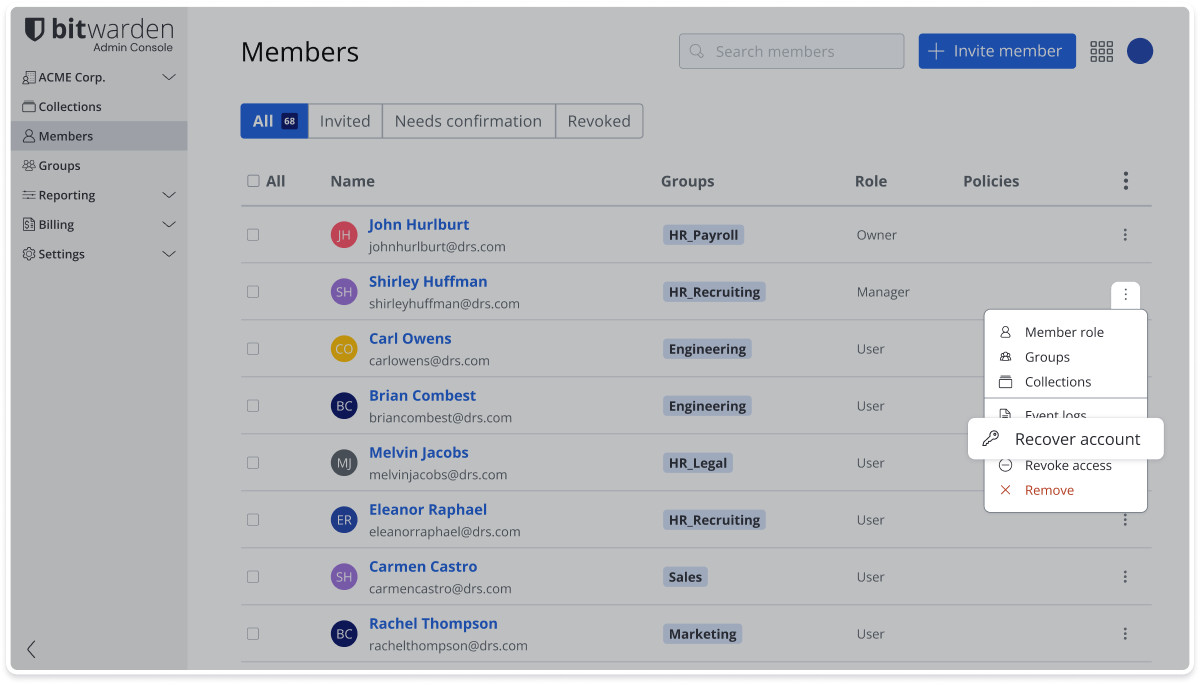Click the Search members input field
Viewport: 1200px width, 685px height.
pyautogui.click(x=791, y=51)
